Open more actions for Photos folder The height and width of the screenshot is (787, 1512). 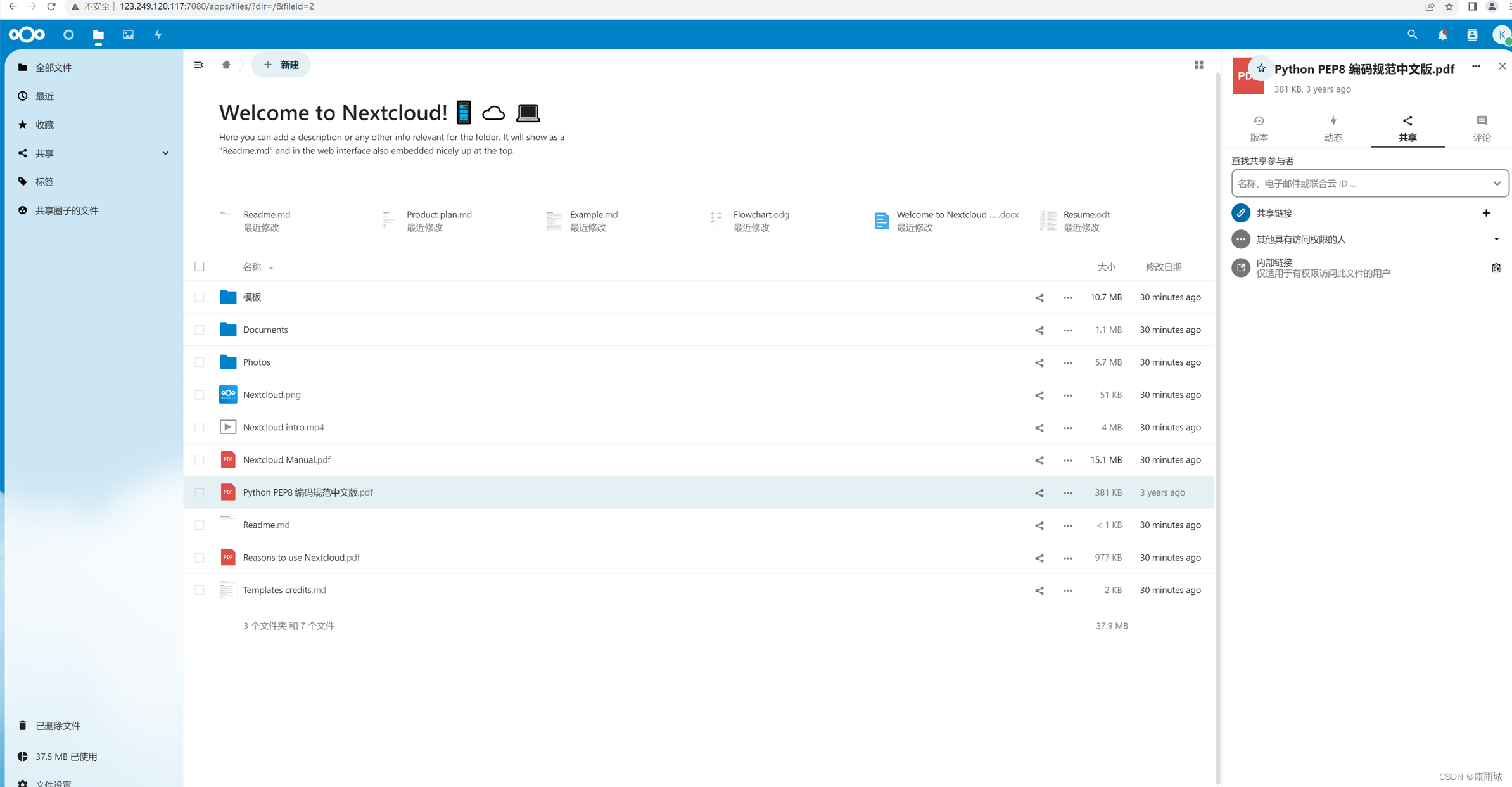point(1067,362)
